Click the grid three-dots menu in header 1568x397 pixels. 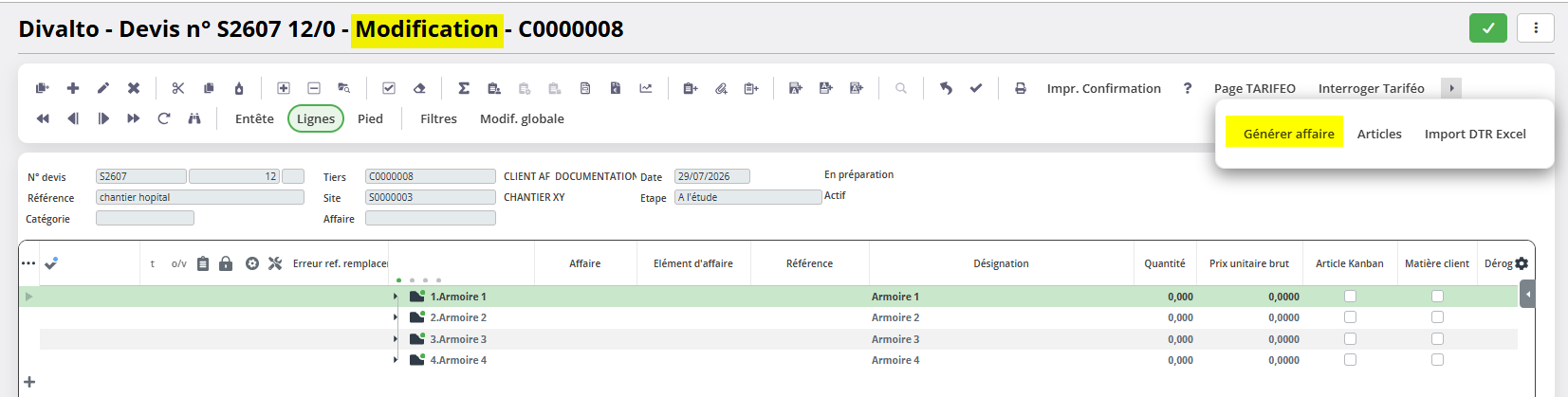tap(28, 263)
